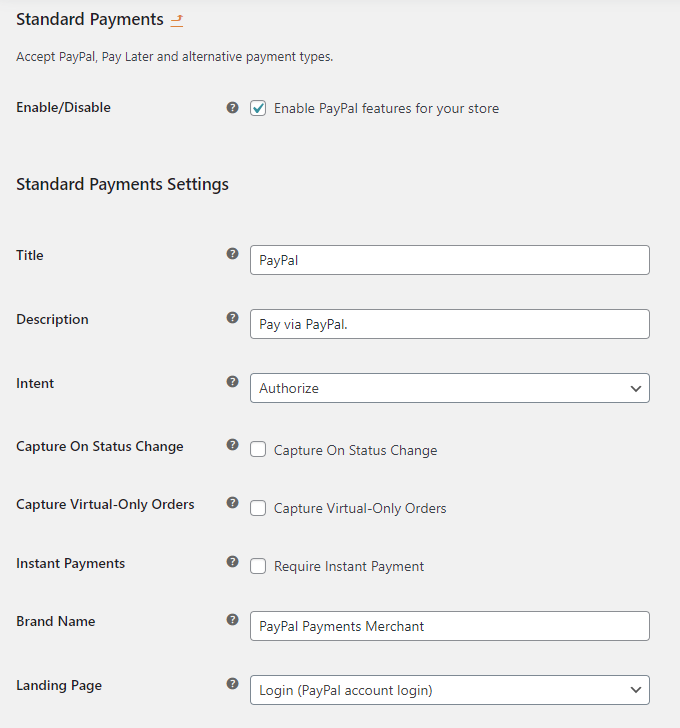Focus the Description text field
Screen dimensions: 680x728
[449, 324]
